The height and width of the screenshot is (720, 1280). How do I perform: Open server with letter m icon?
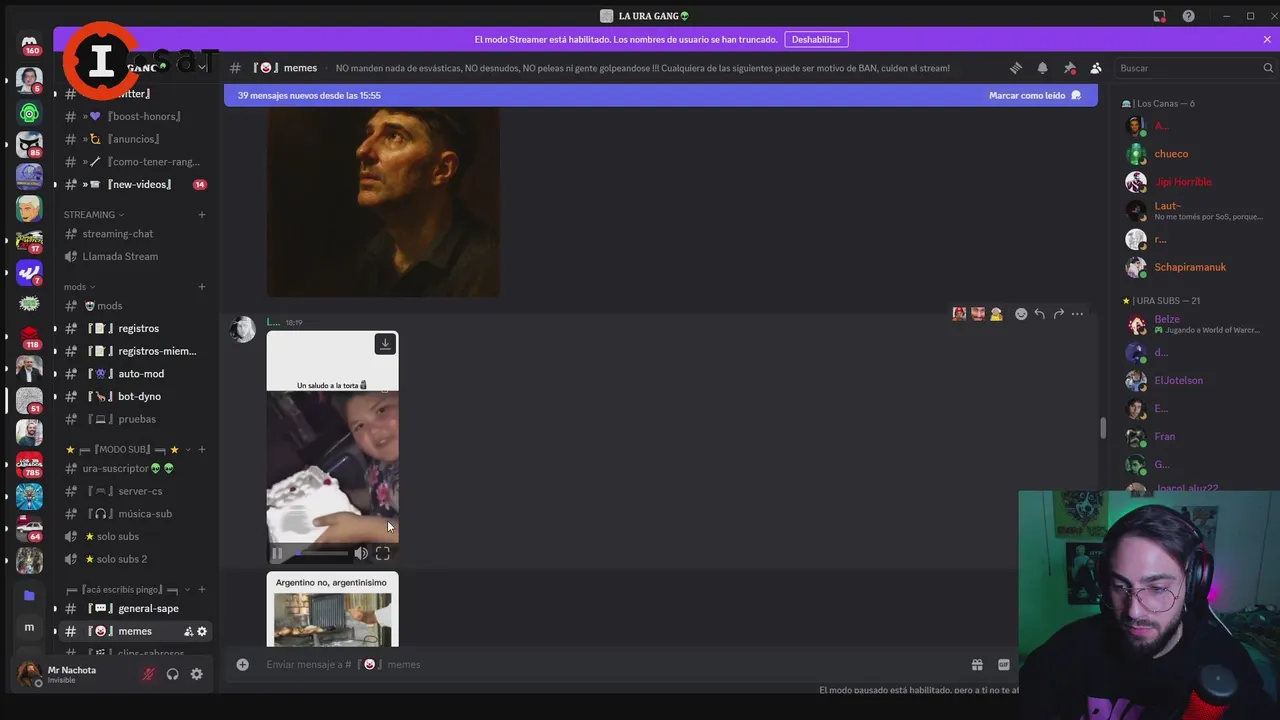pyautogui.click(x=29, y=627)
